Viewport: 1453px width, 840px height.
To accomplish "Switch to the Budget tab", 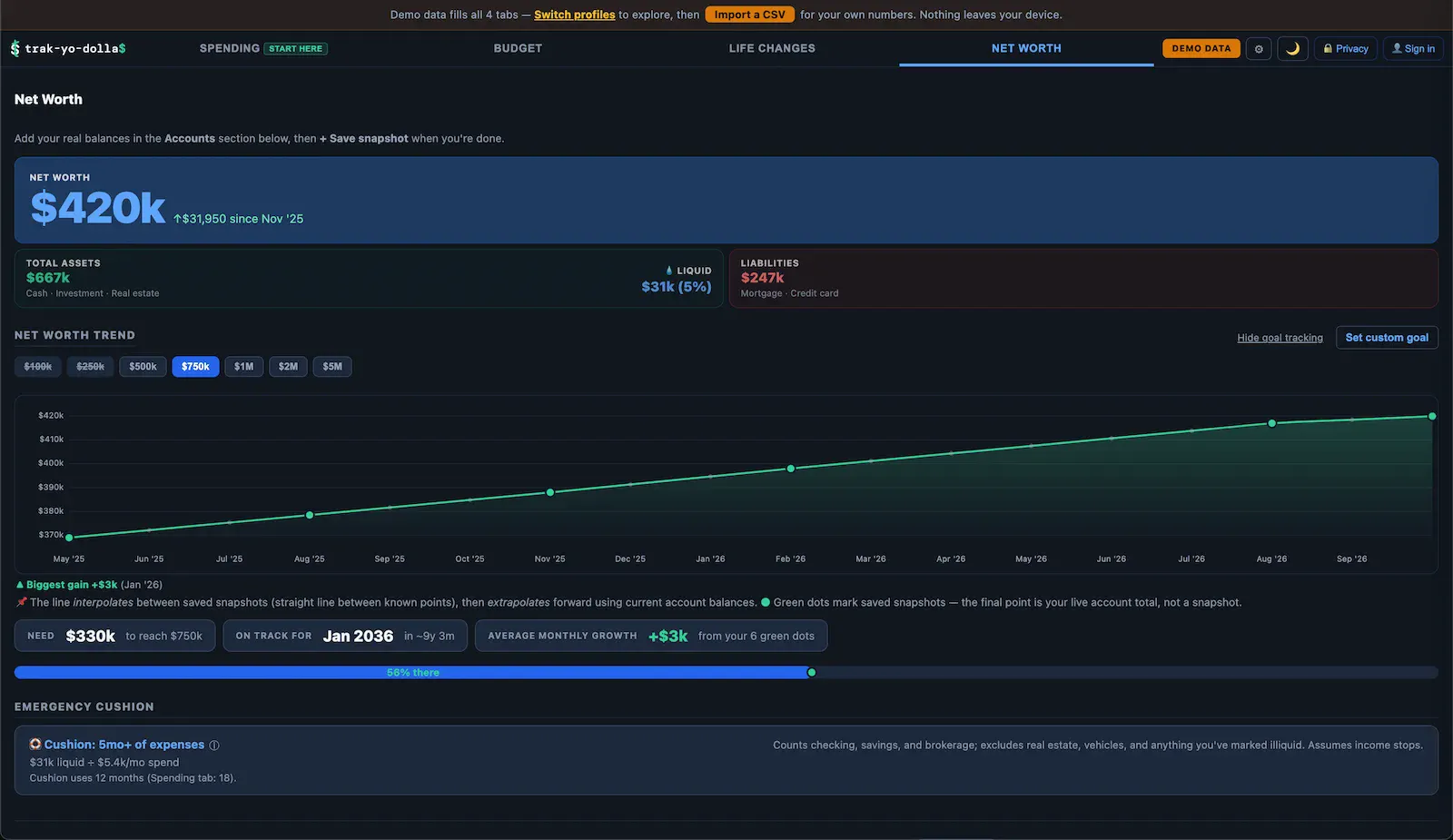I will click(x=518, y=48).
